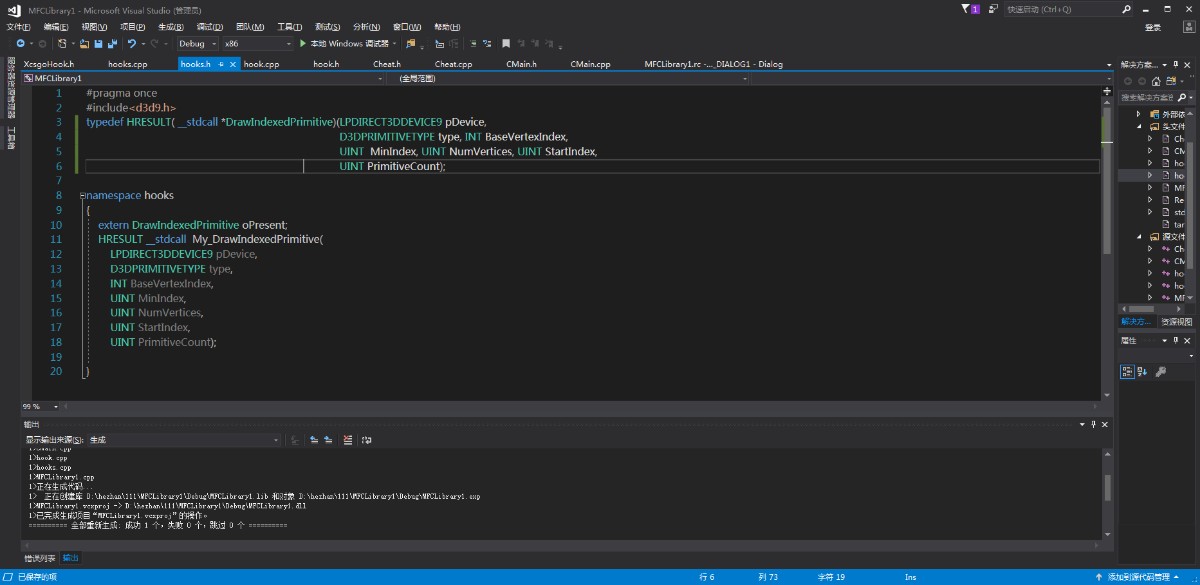Click the Home icon in Solution Explorer
Image resolution: width=1200 pixels, height=585 pixels.
pyautogui.click(x=1155, y=80)
